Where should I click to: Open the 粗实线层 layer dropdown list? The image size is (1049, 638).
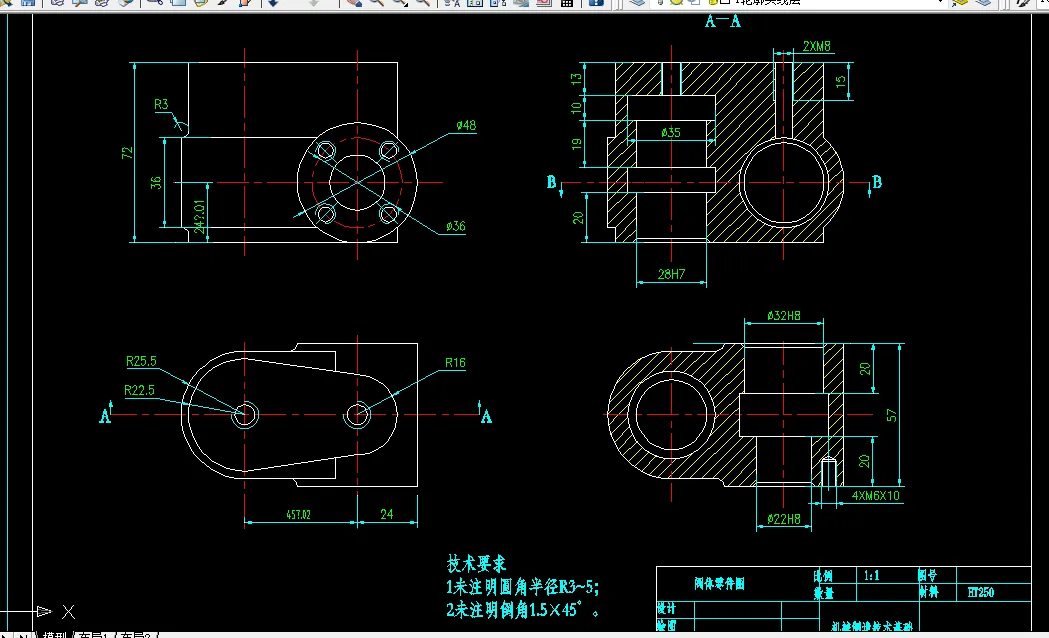click(x=940, y=4)
